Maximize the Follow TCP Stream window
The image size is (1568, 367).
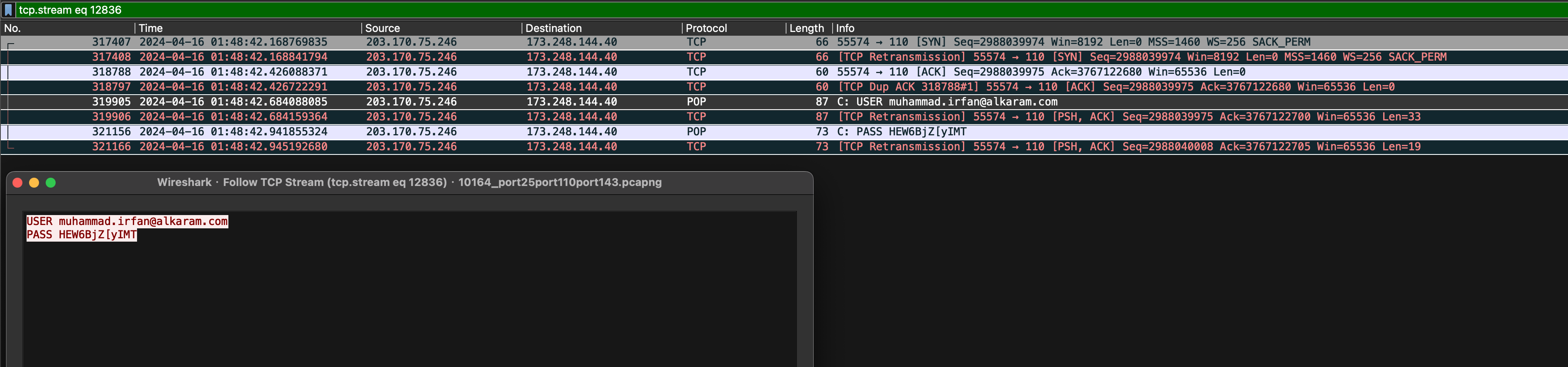click(51, 183)
